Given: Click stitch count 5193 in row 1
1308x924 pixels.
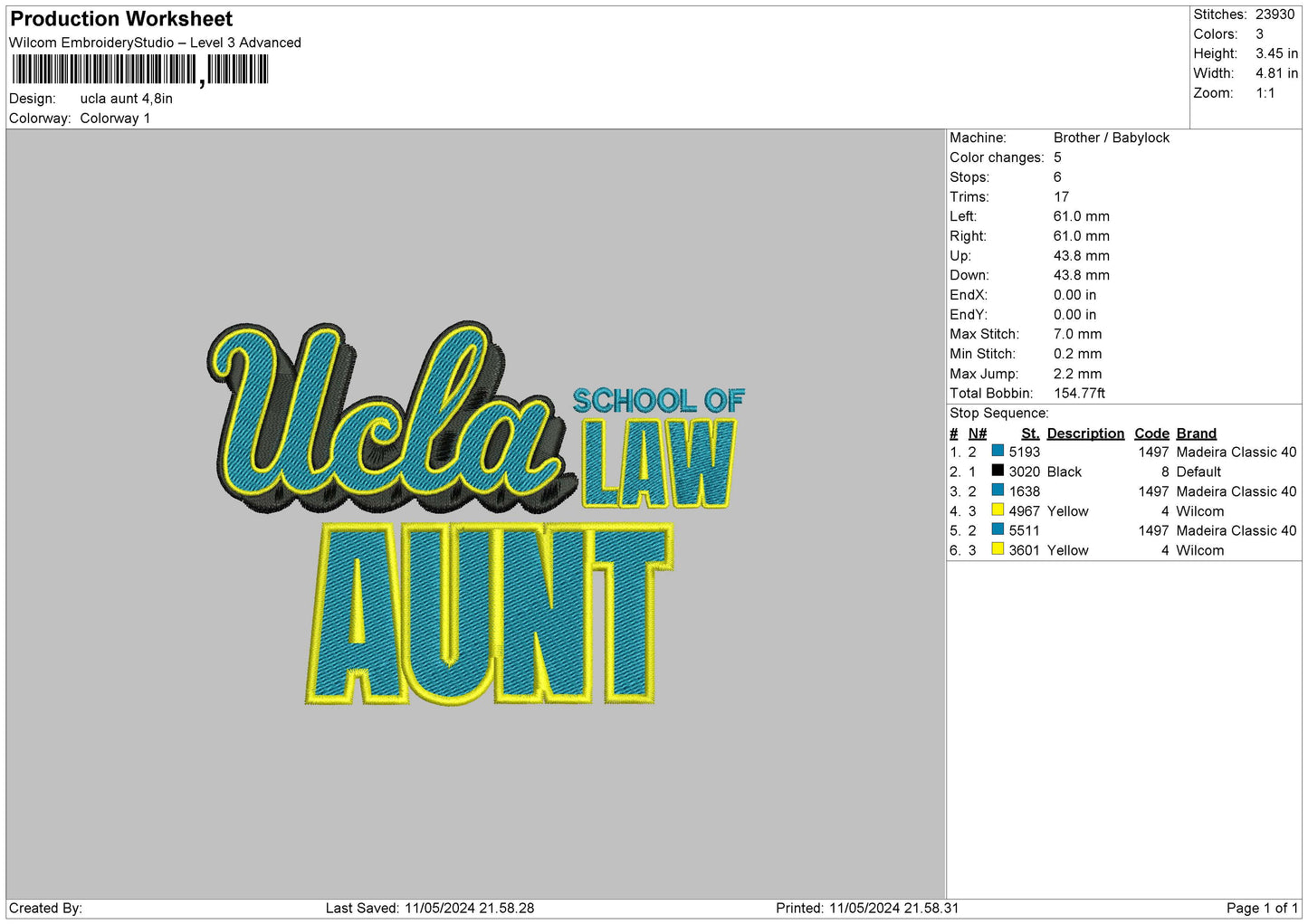Looking at the screenshot, I should point(1025,452).
